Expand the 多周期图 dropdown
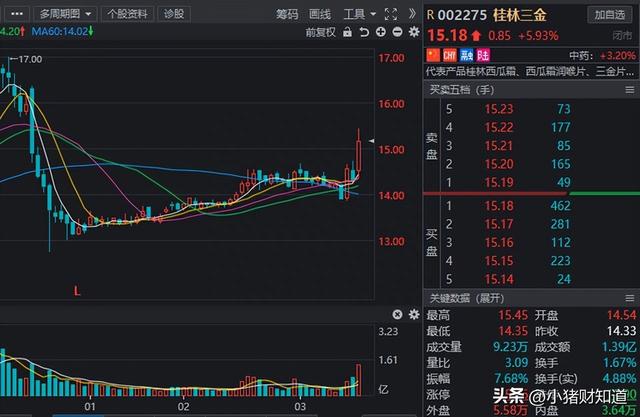This screenshot has height=417, width=640. pyautogui.click(x=65, y=14)
